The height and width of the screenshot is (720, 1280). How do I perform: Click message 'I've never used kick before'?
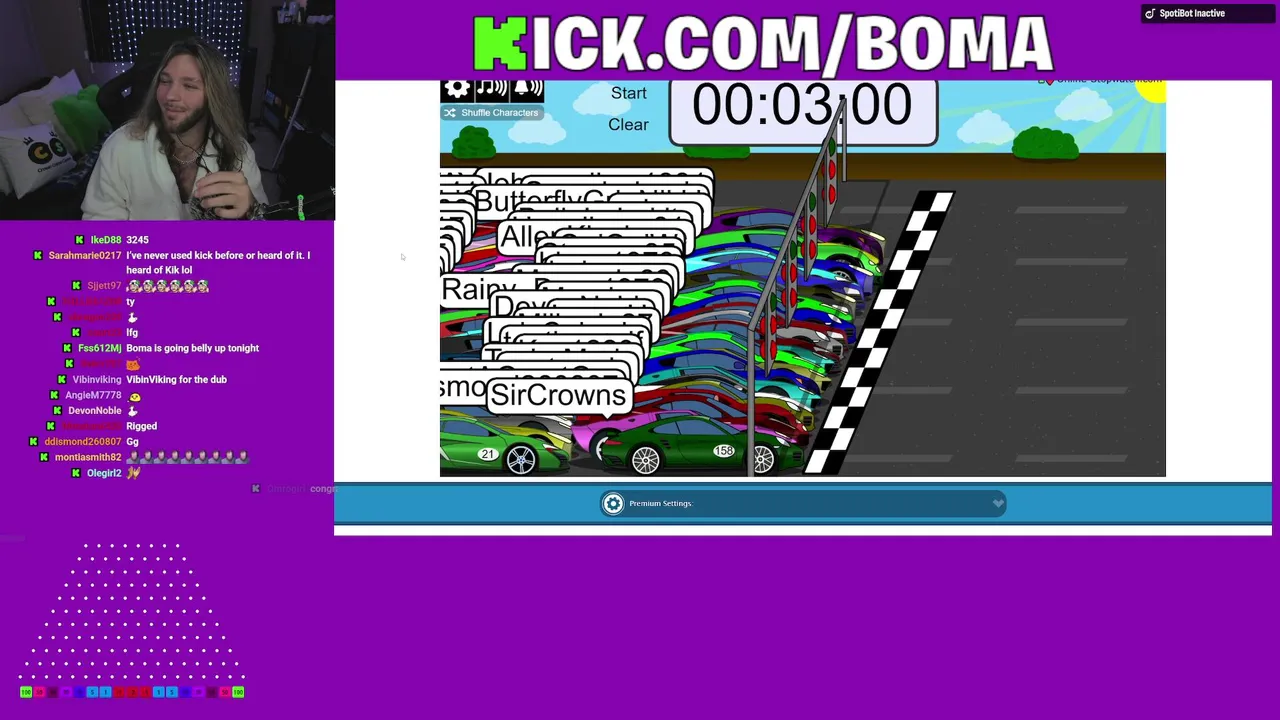click(218, 263)
